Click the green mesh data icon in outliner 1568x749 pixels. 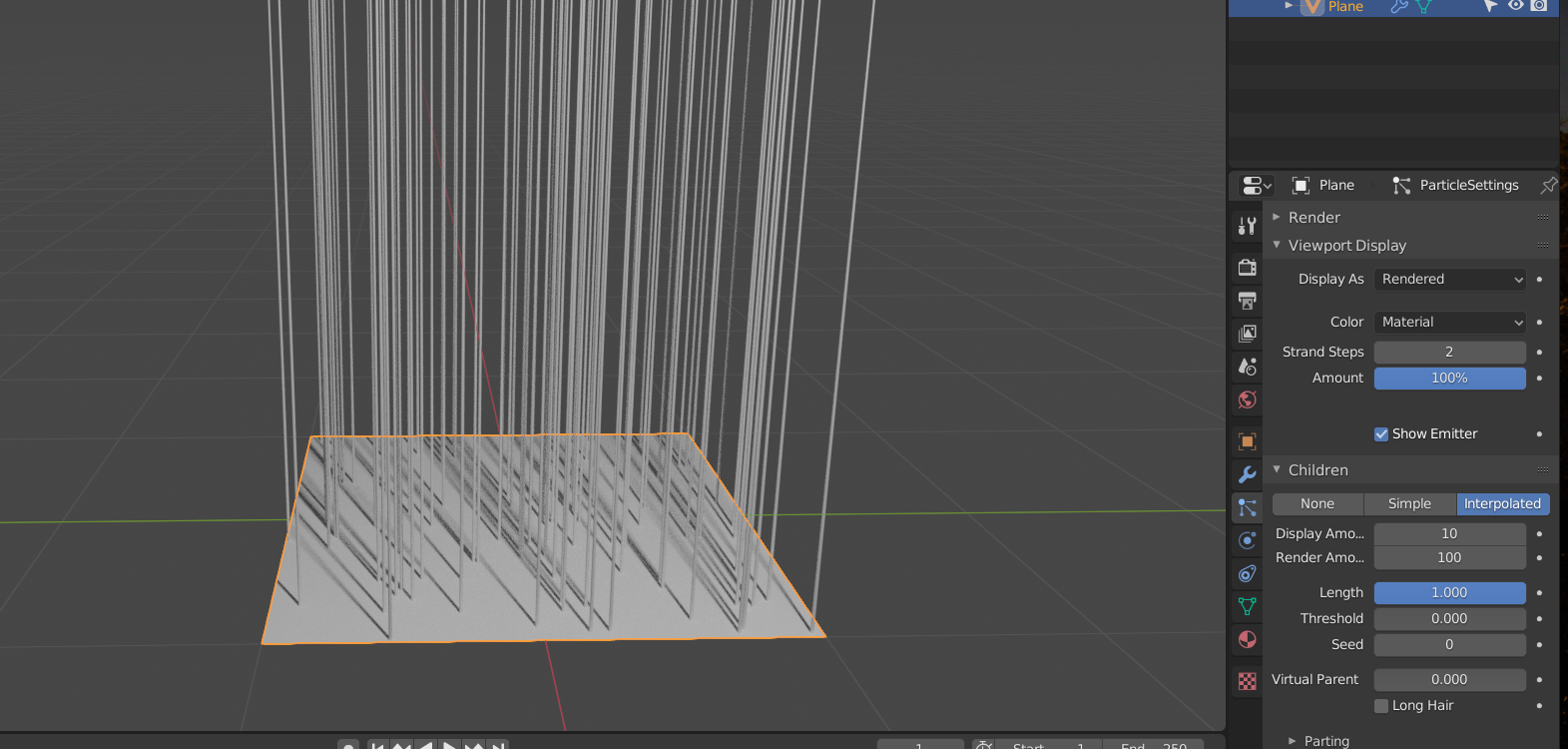pos(1423,6)
